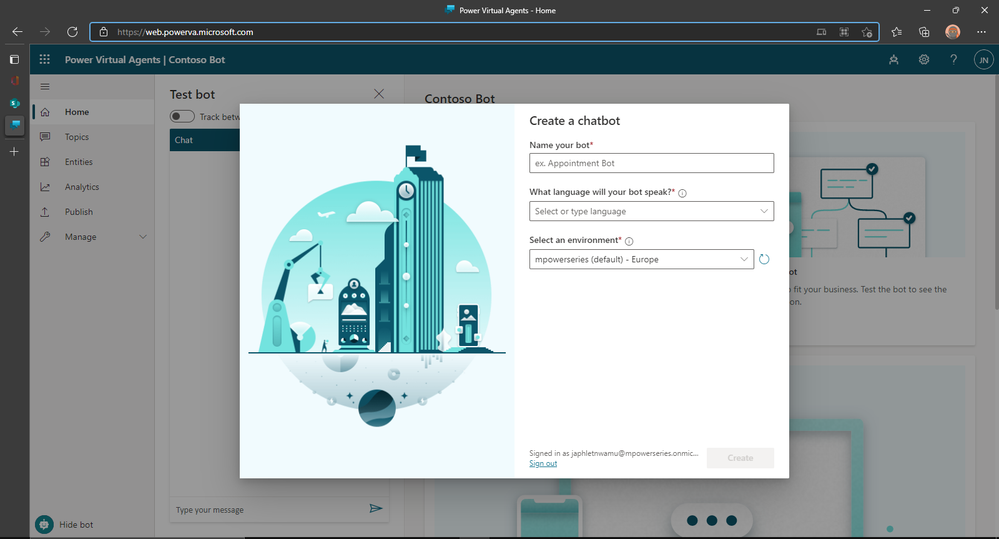Open the environment selection dropdown
Viewport: 999px width, 539px height.
point(642,259)
